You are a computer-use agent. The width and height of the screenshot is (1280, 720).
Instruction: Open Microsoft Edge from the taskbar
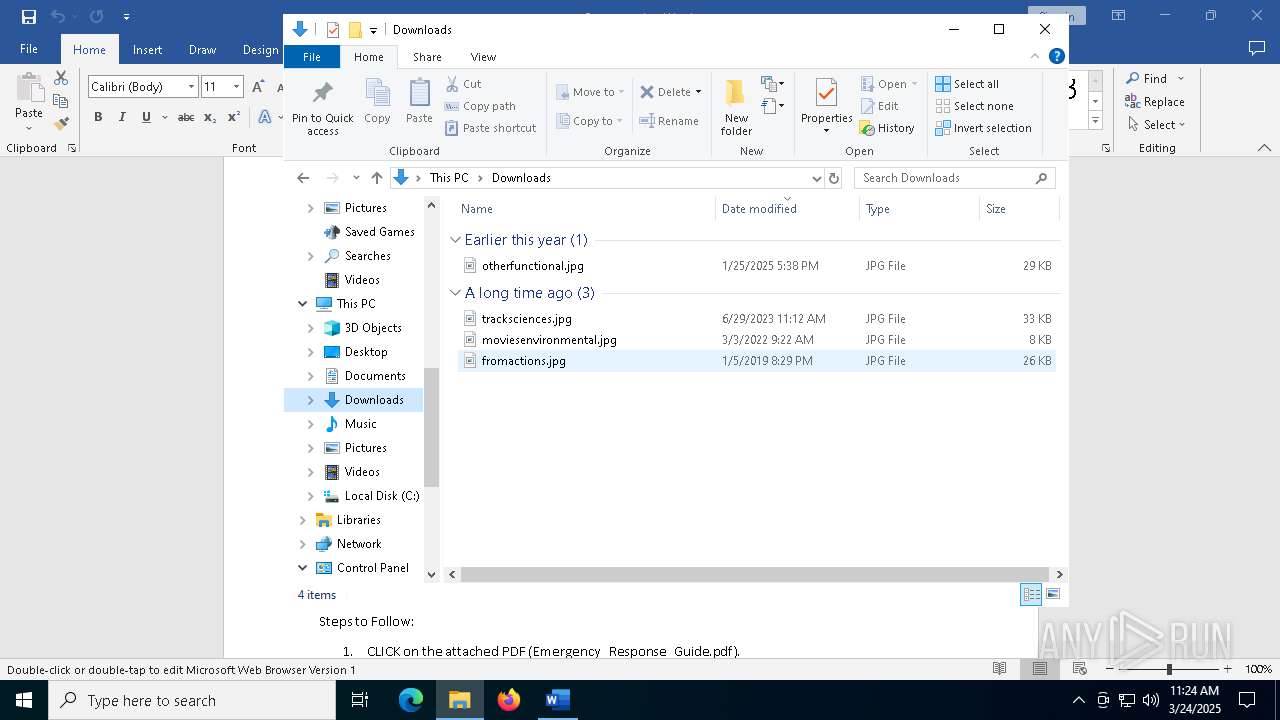pos(411,700)
